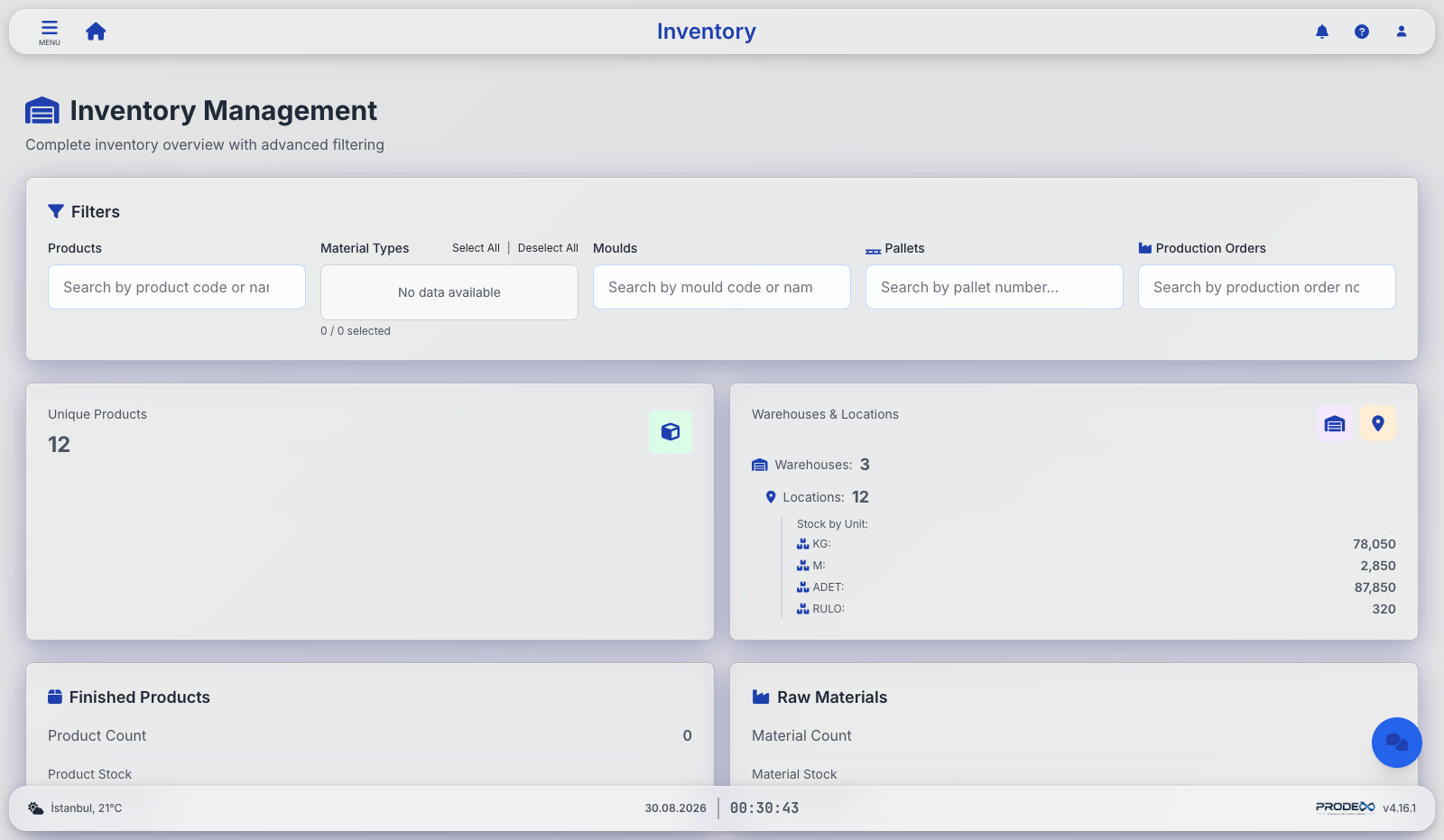Click the KG stock value 78,050
This screenshot has width=1444, height=840.
click(1375, 544)
